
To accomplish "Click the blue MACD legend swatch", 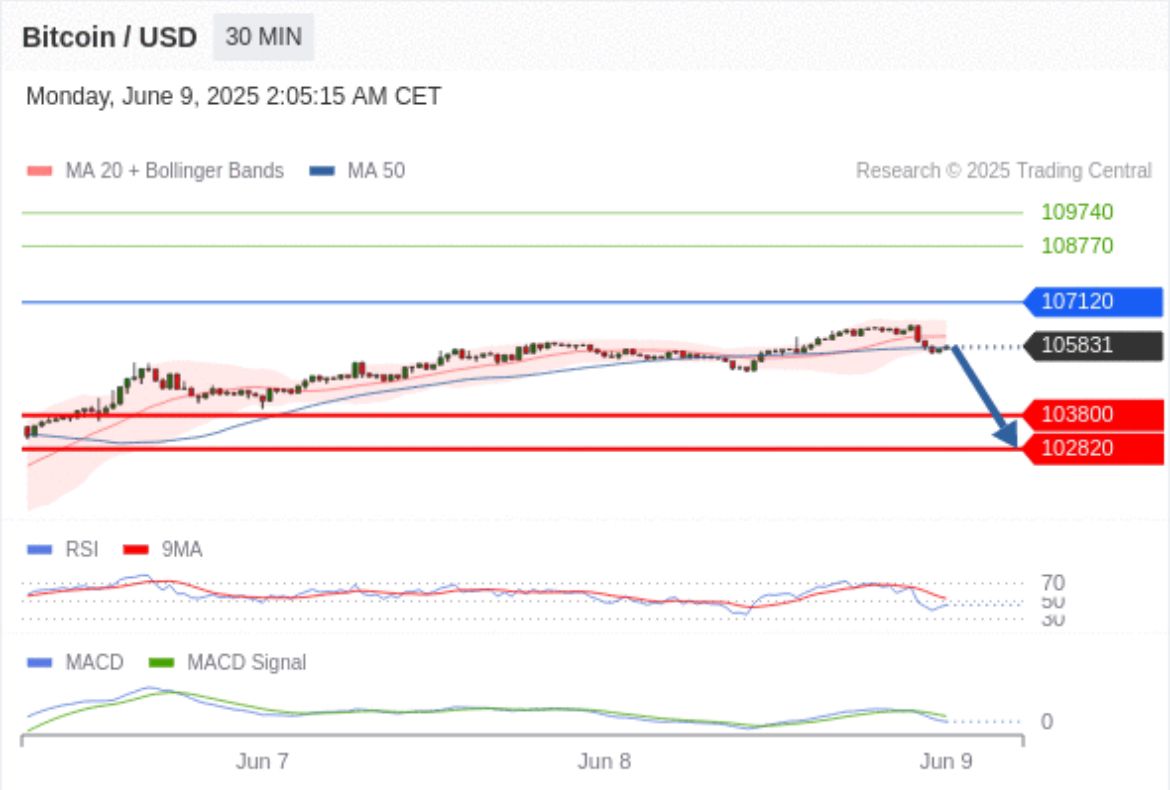I will click(x=39, y=662).
